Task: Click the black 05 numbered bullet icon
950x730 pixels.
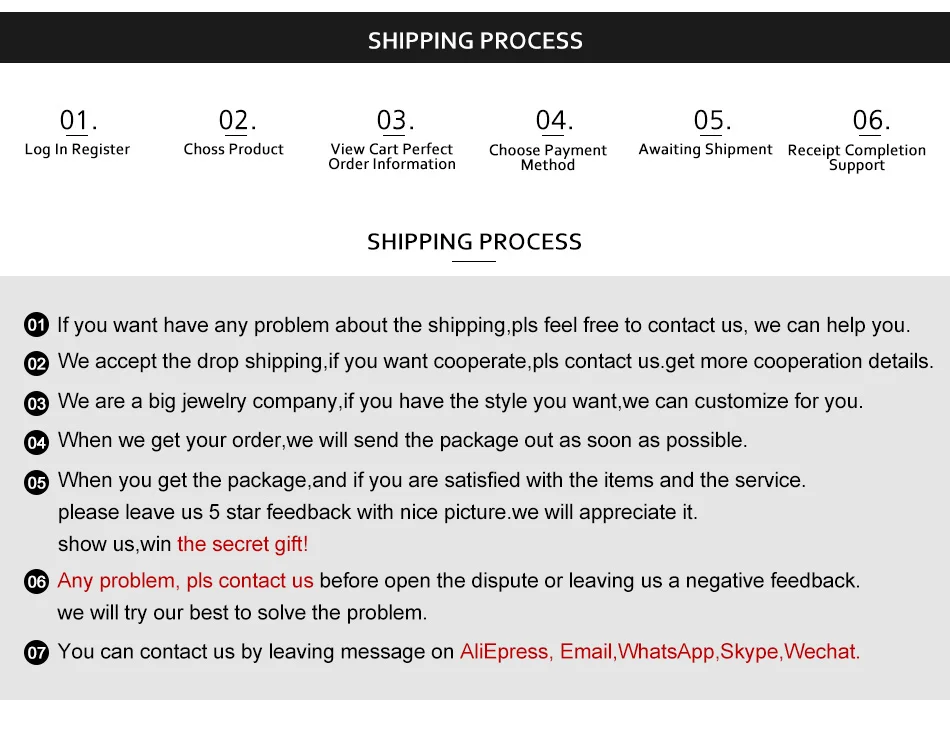Action: pyautogui.click(x=36, y=482)
